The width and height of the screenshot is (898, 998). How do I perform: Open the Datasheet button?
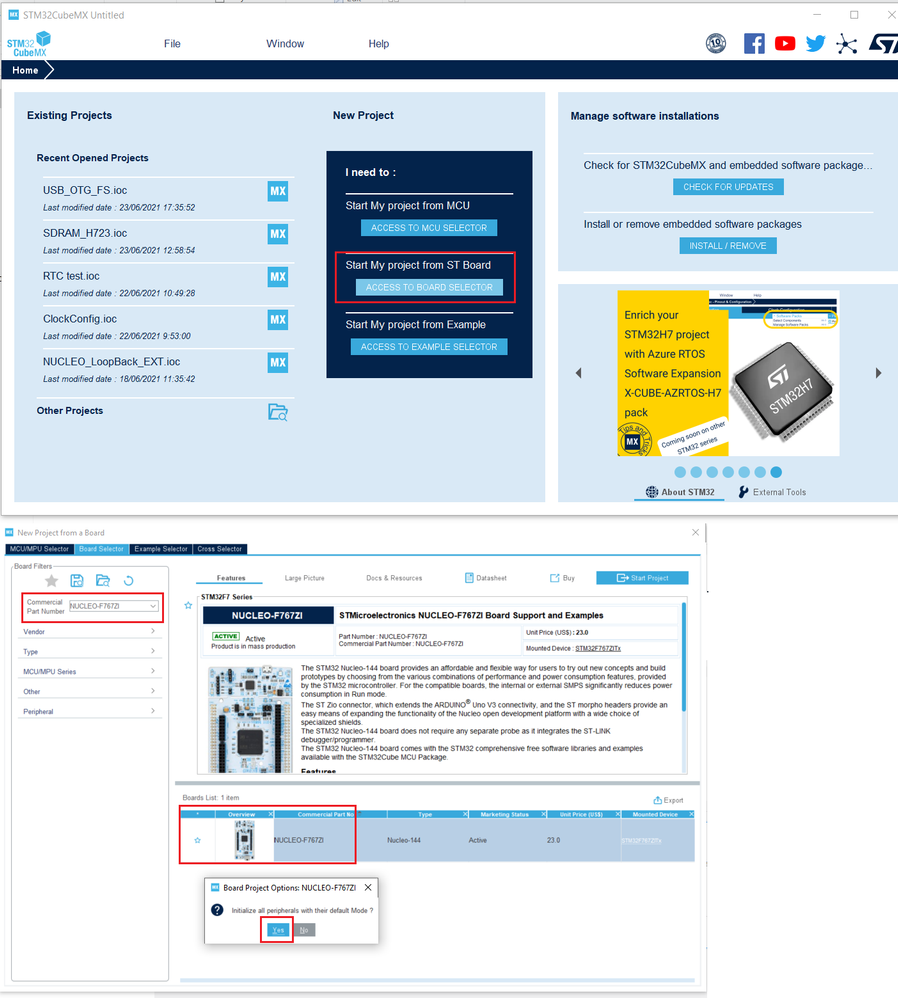point(486,578)
